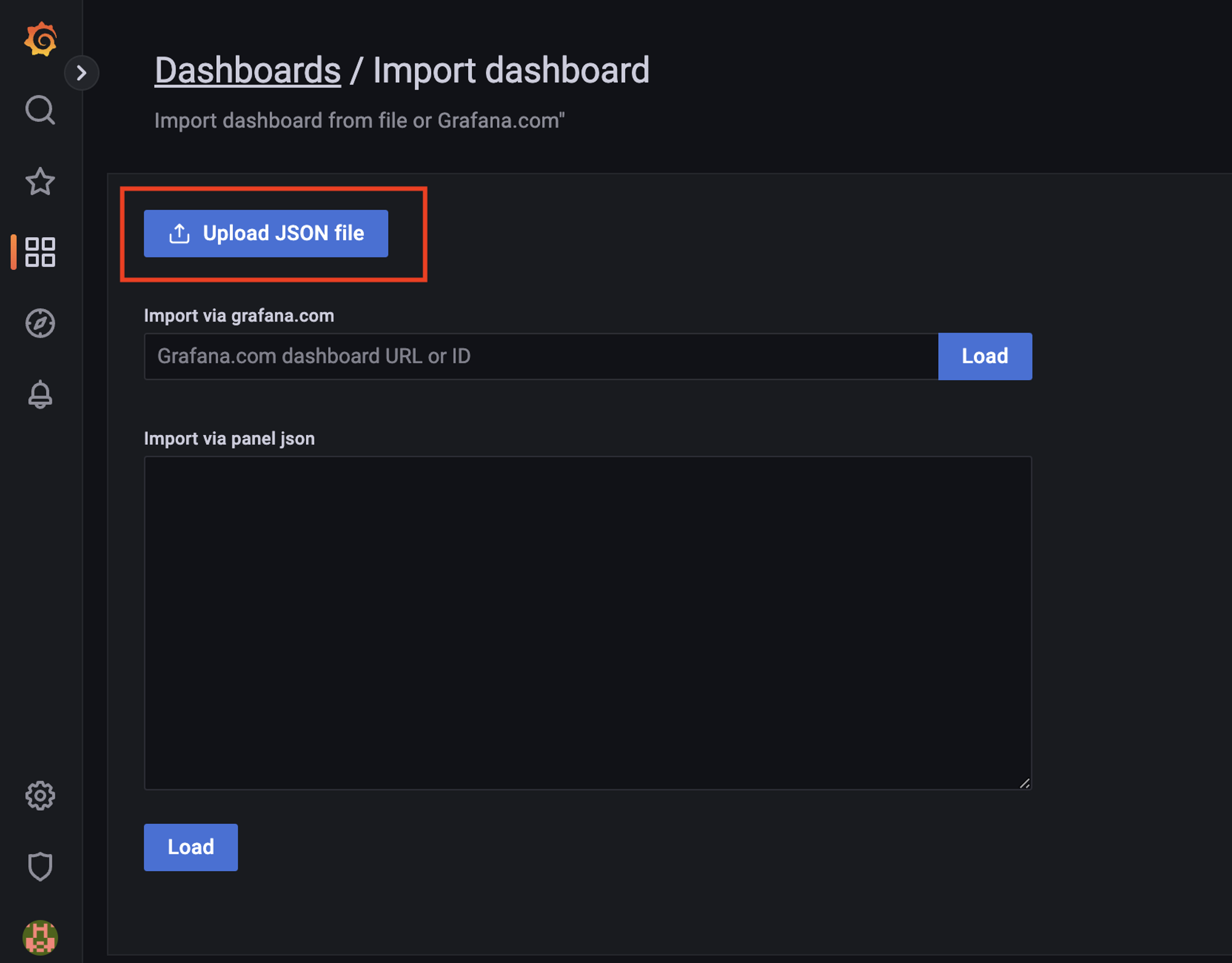The height and width of the screenshot is (963, 1232).
Task: Click the Upload JSON file button
Action: pyautogui.click(x=265, y=234)
